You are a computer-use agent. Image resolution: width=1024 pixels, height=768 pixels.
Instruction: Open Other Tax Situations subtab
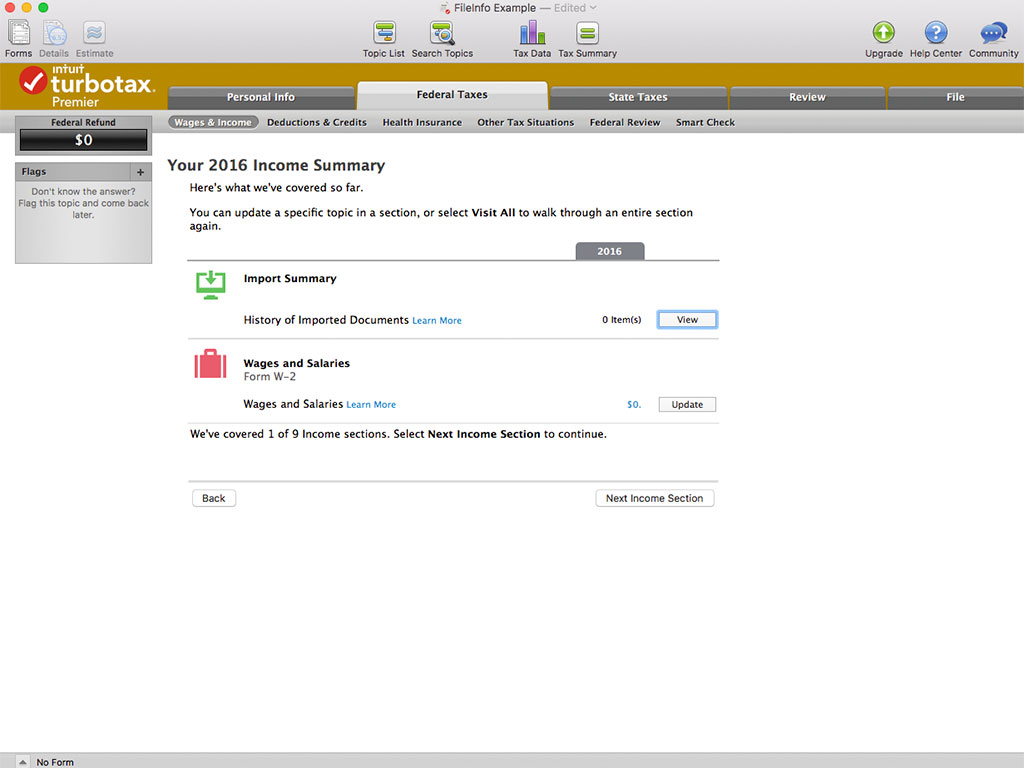526,122
